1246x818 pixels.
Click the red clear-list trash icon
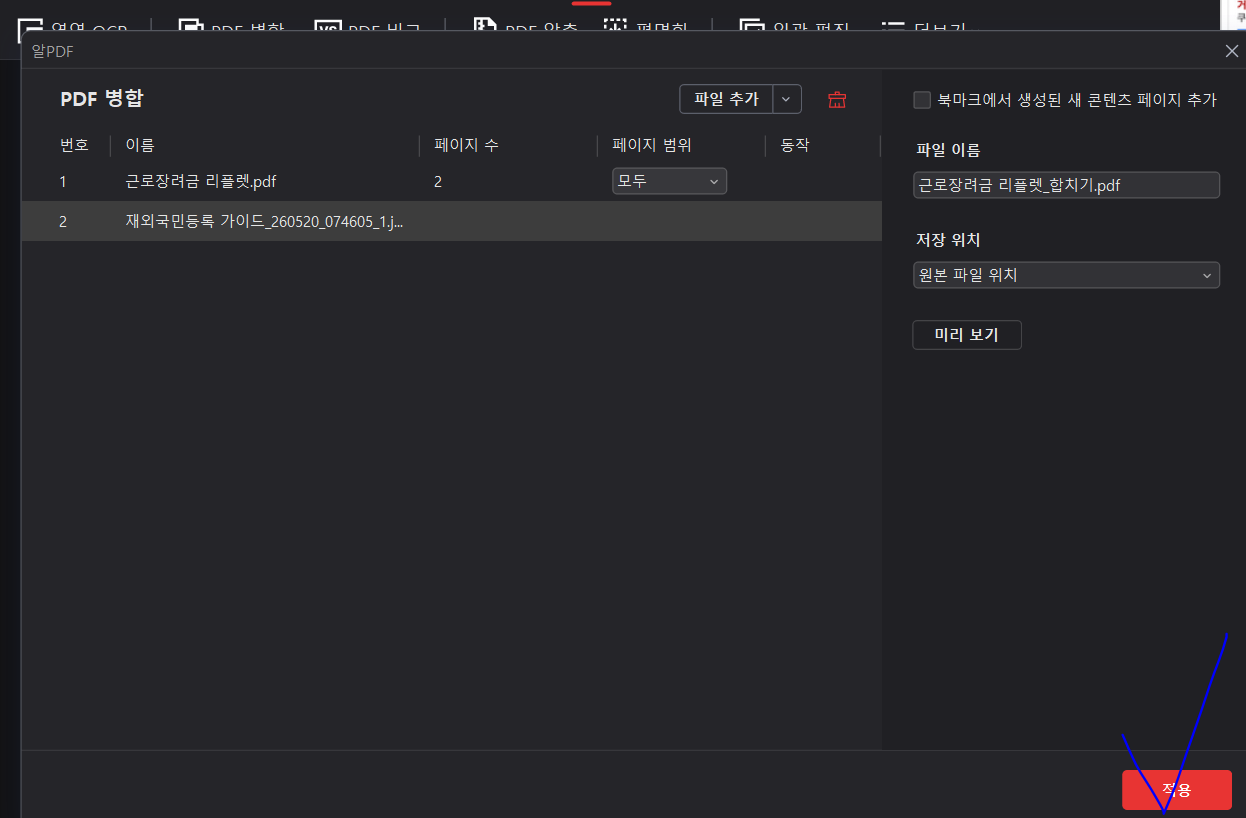pyautogui.click(x=837, y=100)
